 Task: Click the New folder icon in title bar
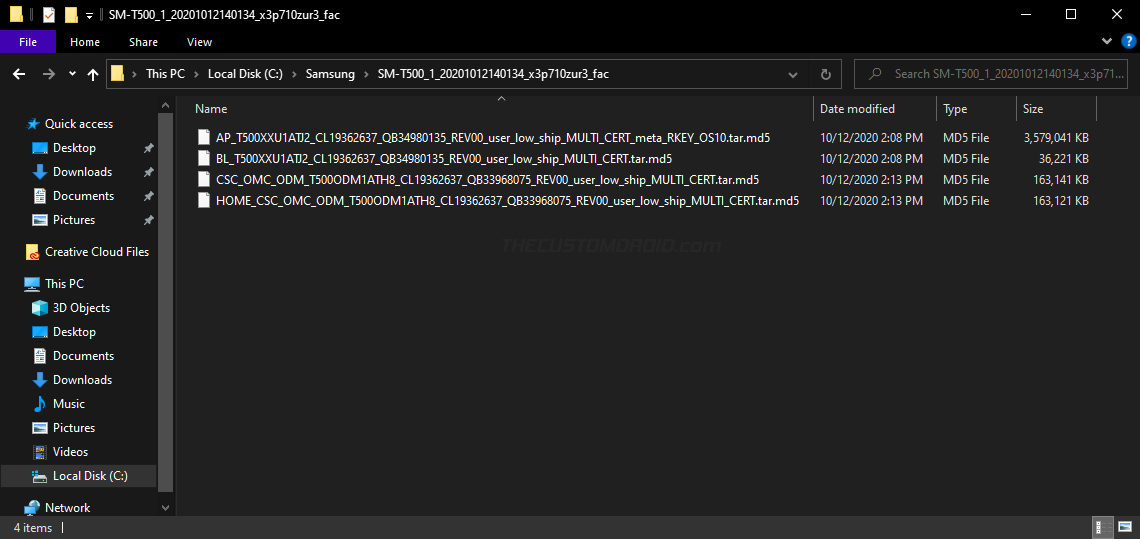click(71, 15)
